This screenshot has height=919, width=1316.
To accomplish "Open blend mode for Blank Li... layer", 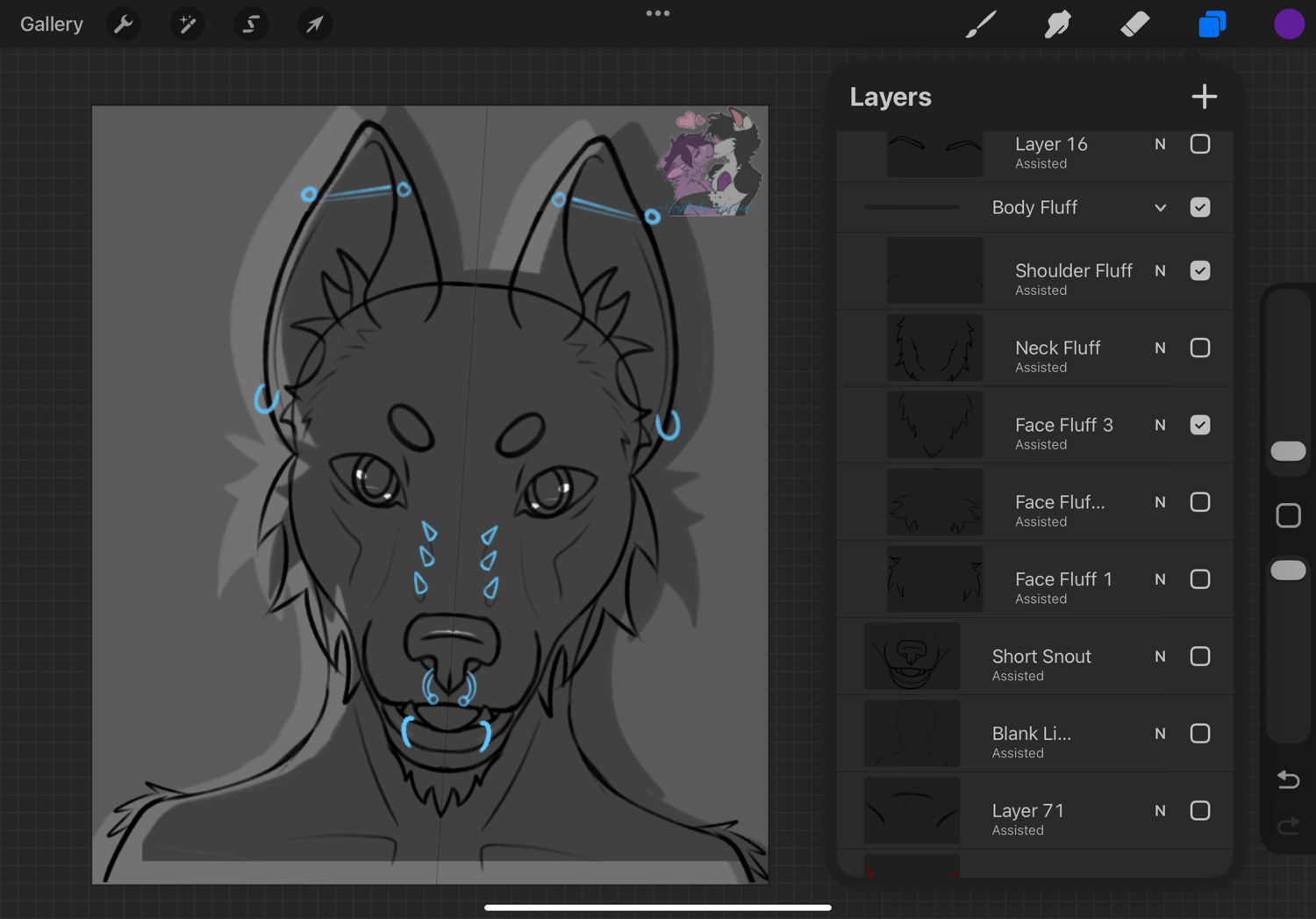I will click(x=1161, y=734).
